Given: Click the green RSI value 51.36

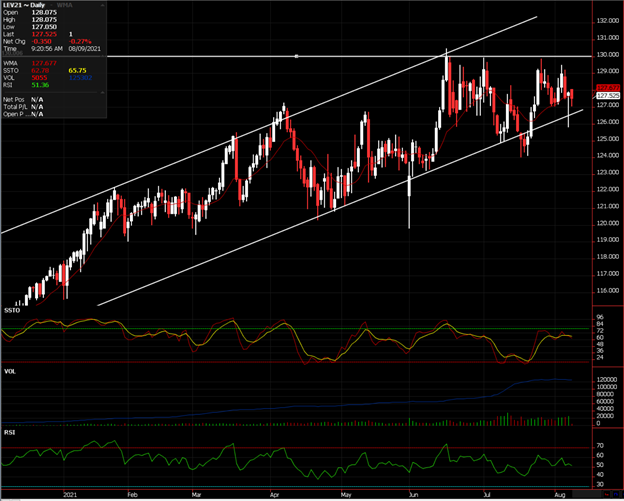Looking at the screenshot, I should pyautogui.click(x=42, y=87).
